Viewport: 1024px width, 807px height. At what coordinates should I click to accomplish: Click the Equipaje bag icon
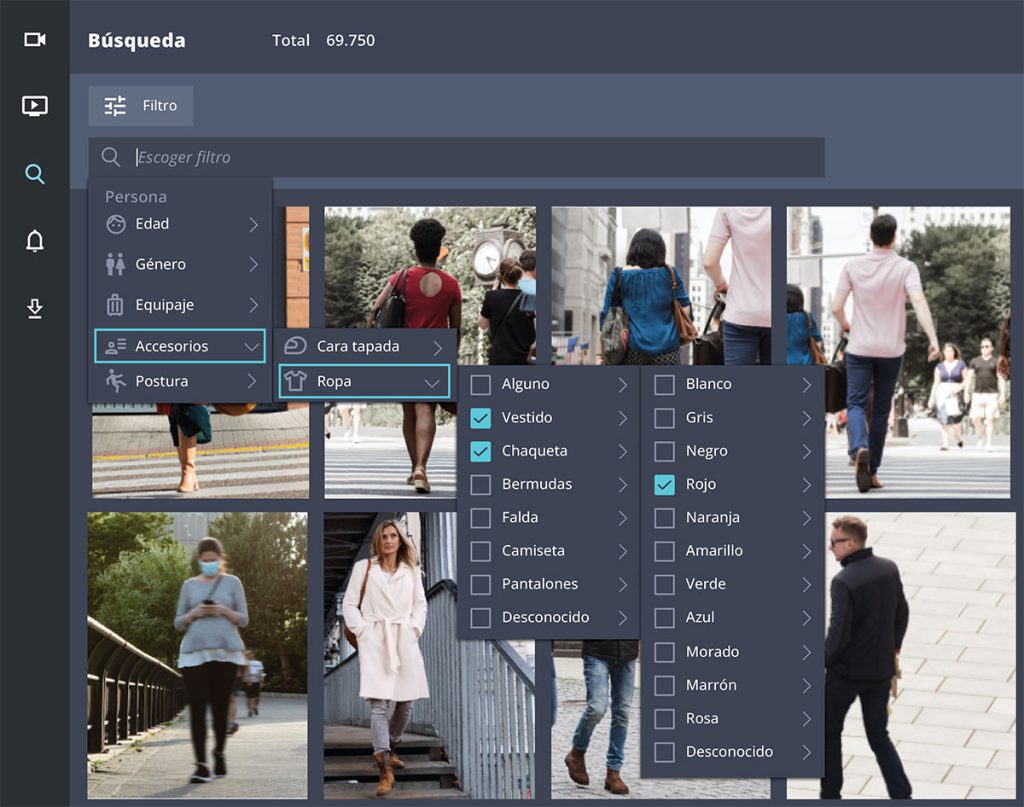(115, 304)
